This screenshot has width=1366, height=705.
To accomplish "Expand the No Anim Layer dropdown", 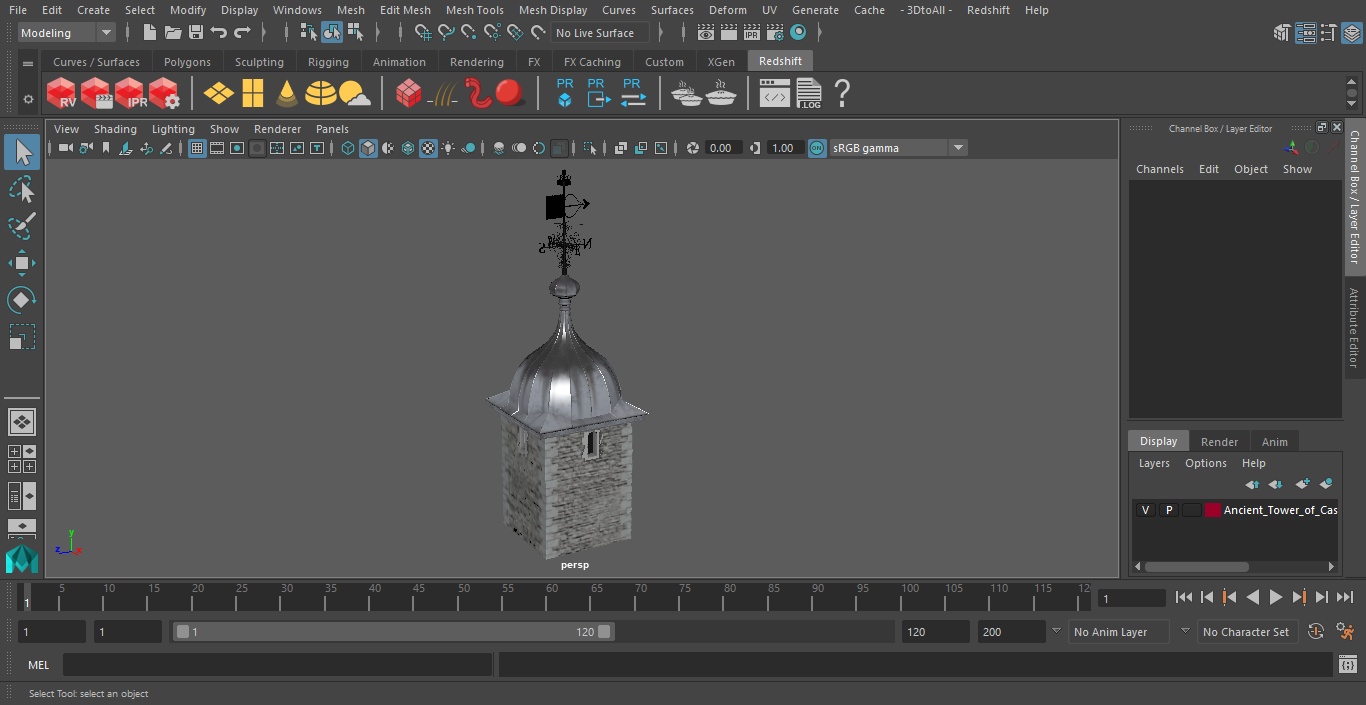I will 1056,631.
